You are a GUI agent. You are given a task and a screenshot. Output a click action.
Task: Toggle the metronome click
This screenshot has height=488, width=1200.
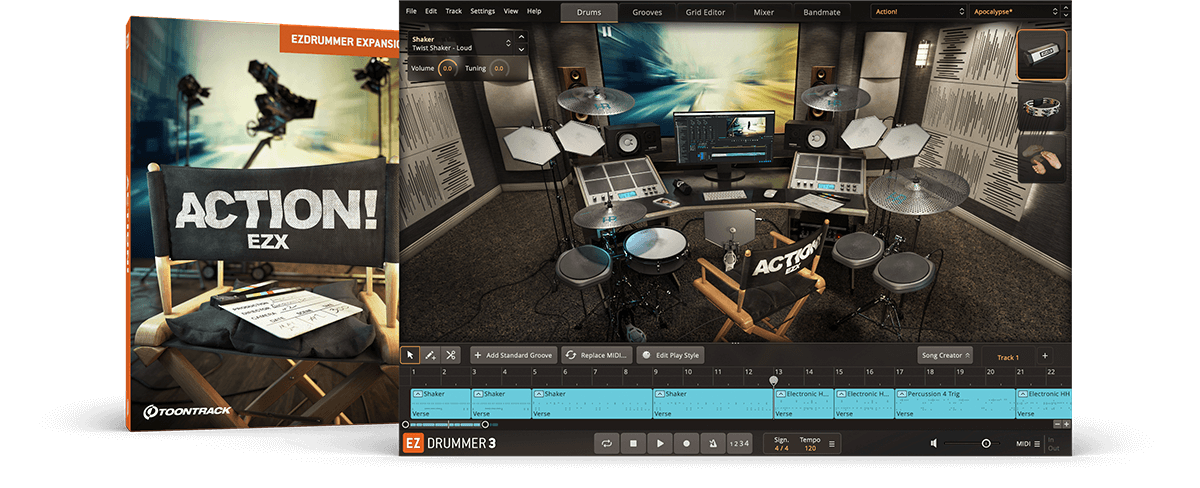pyautogui.click(x=712, y=443)
